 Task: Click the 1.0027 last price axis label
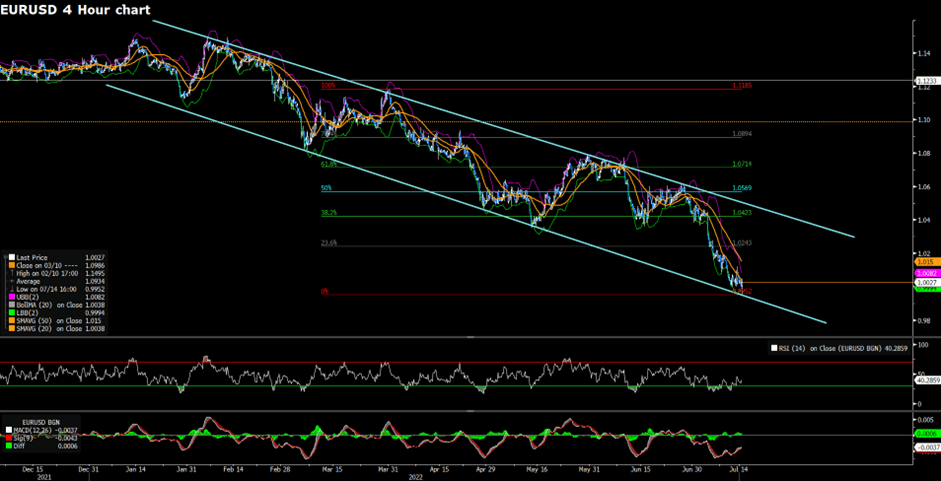(x=925, y=283)
